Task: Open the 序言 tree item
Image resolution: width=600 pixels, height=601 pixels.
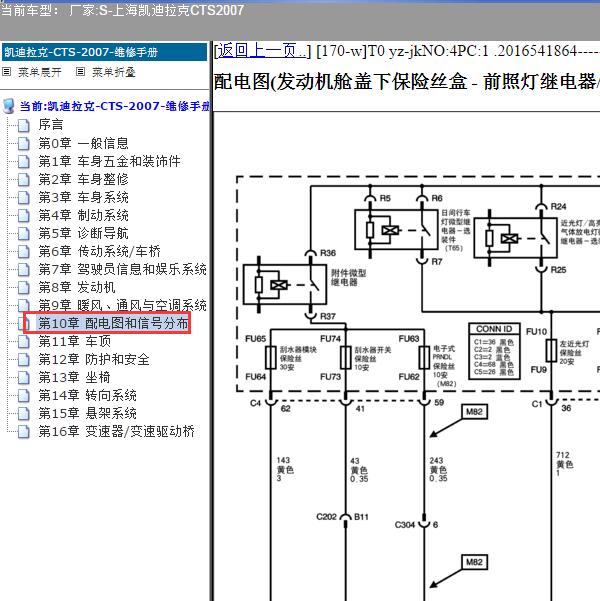Action: click(51, 125)
